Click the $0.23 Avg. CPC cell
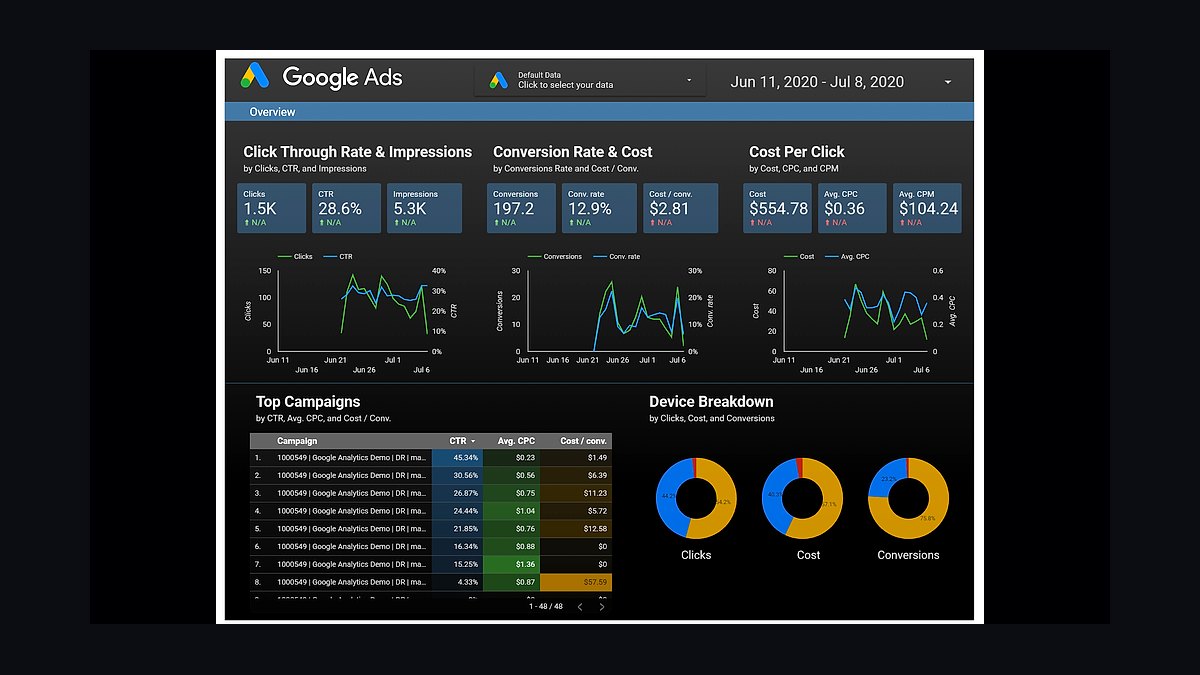Viewport: 1200px width, 675px height. [511, 458]
